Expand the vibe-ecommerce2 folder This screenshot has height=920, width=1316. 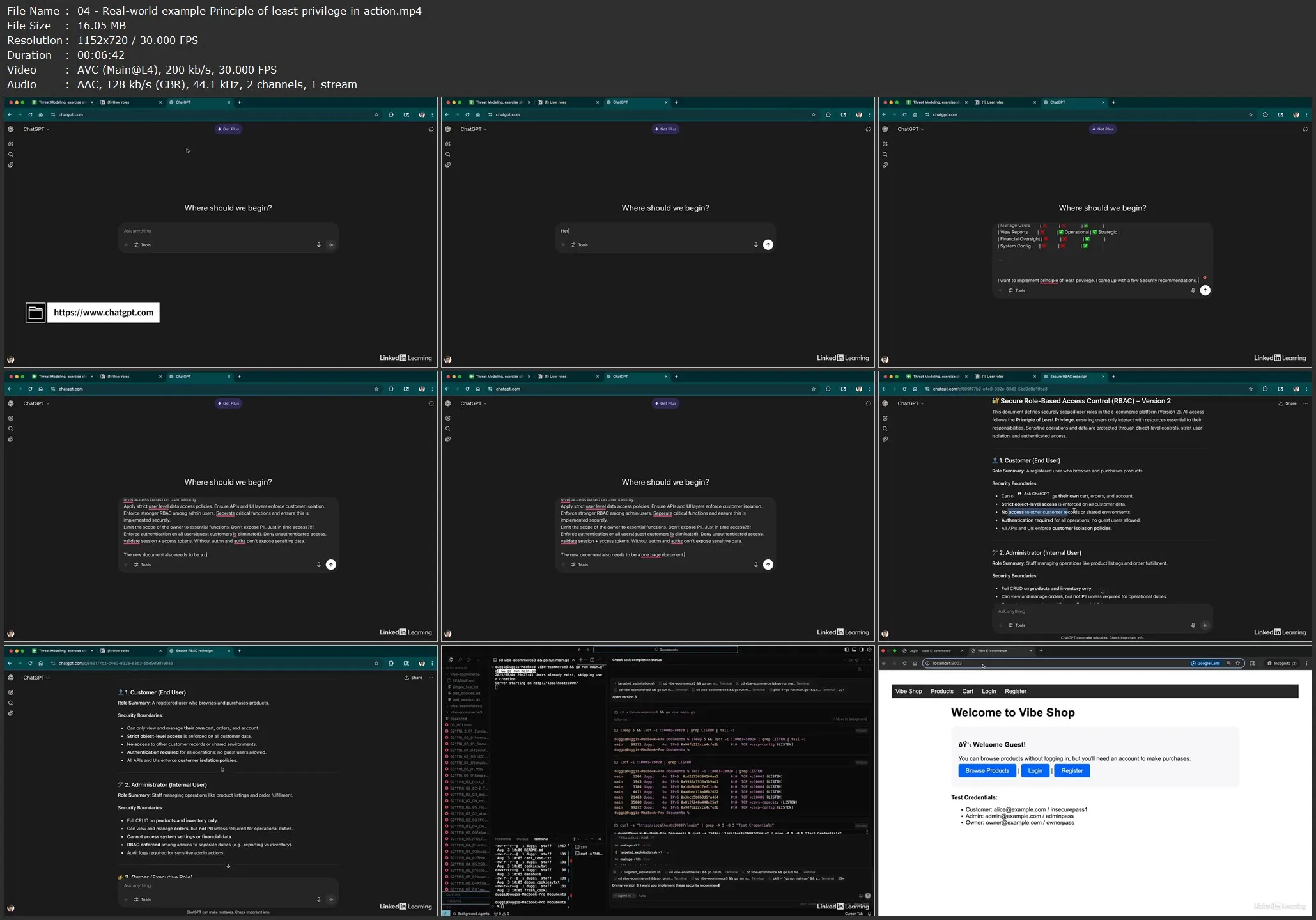(x=465, y=706)
